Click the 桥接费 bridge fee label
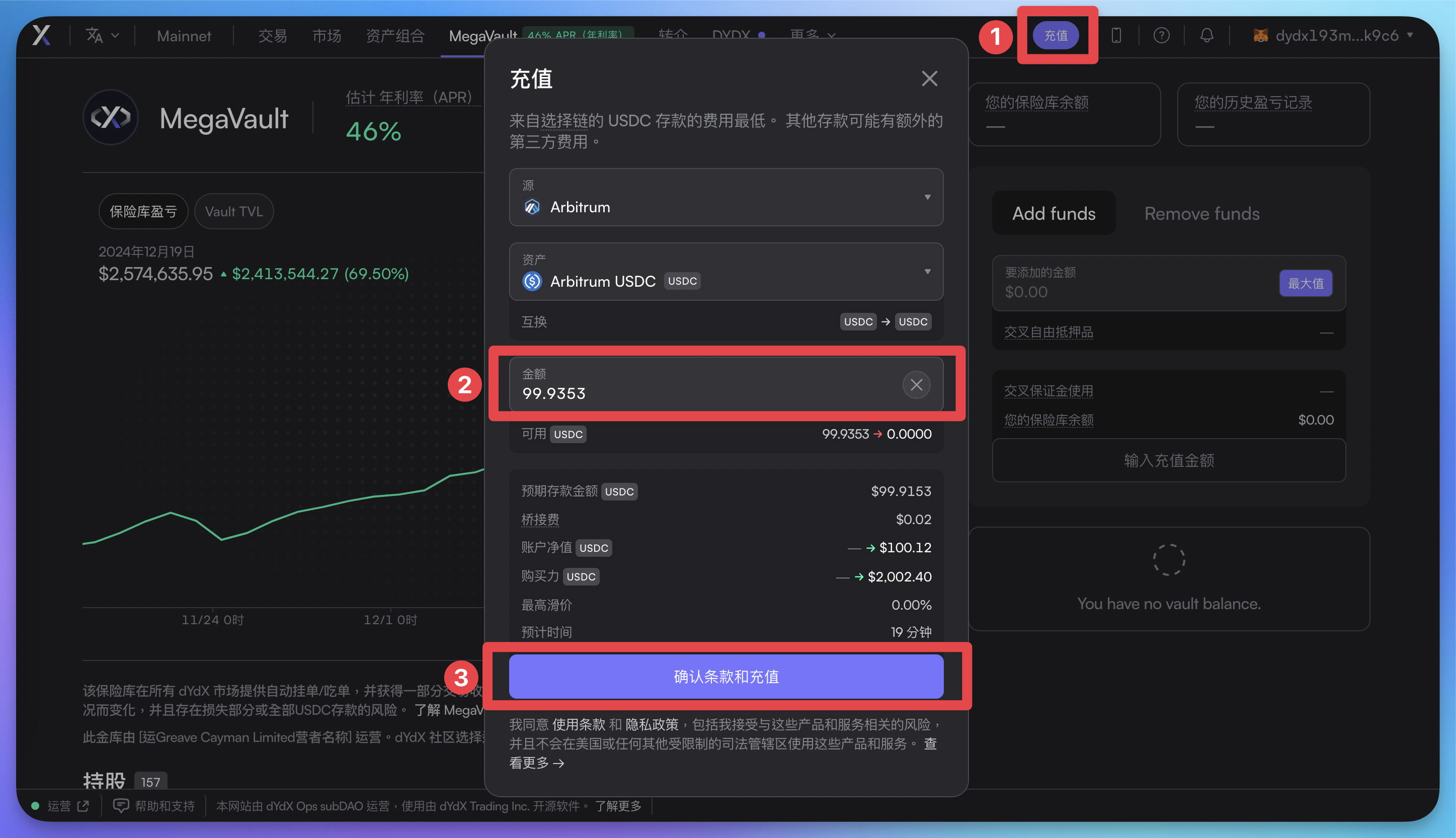 (540, 519)
